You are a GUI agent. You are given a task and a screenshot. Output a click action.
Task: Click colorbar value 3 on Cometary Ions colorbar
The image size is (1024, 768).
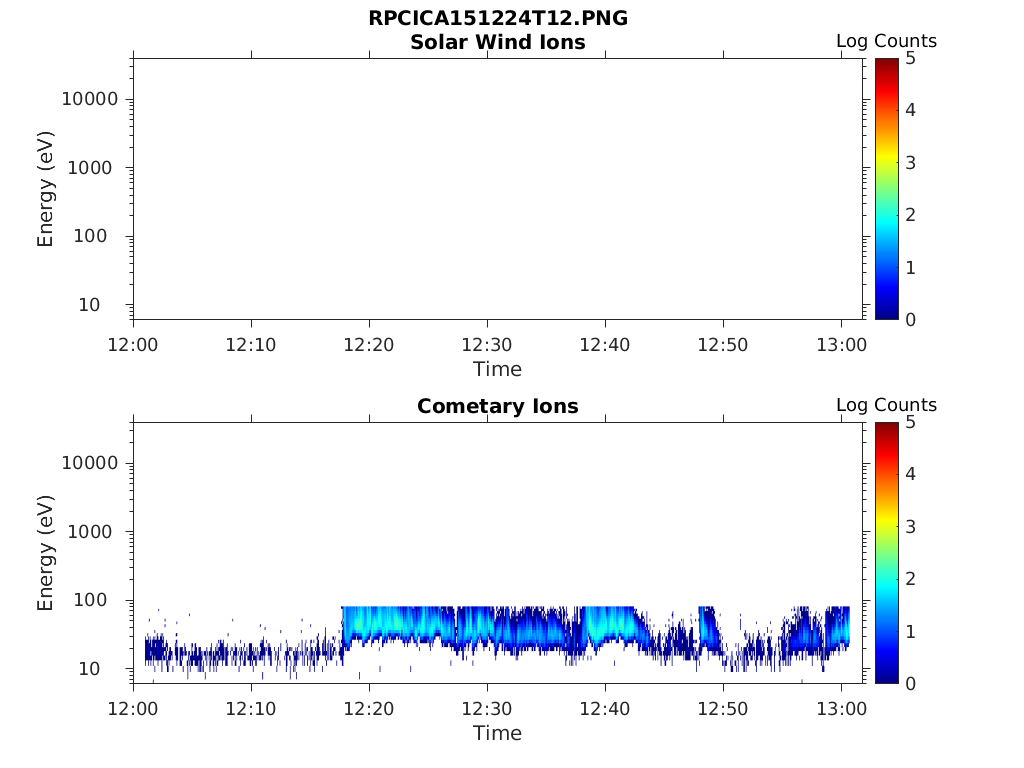point(910,526)
